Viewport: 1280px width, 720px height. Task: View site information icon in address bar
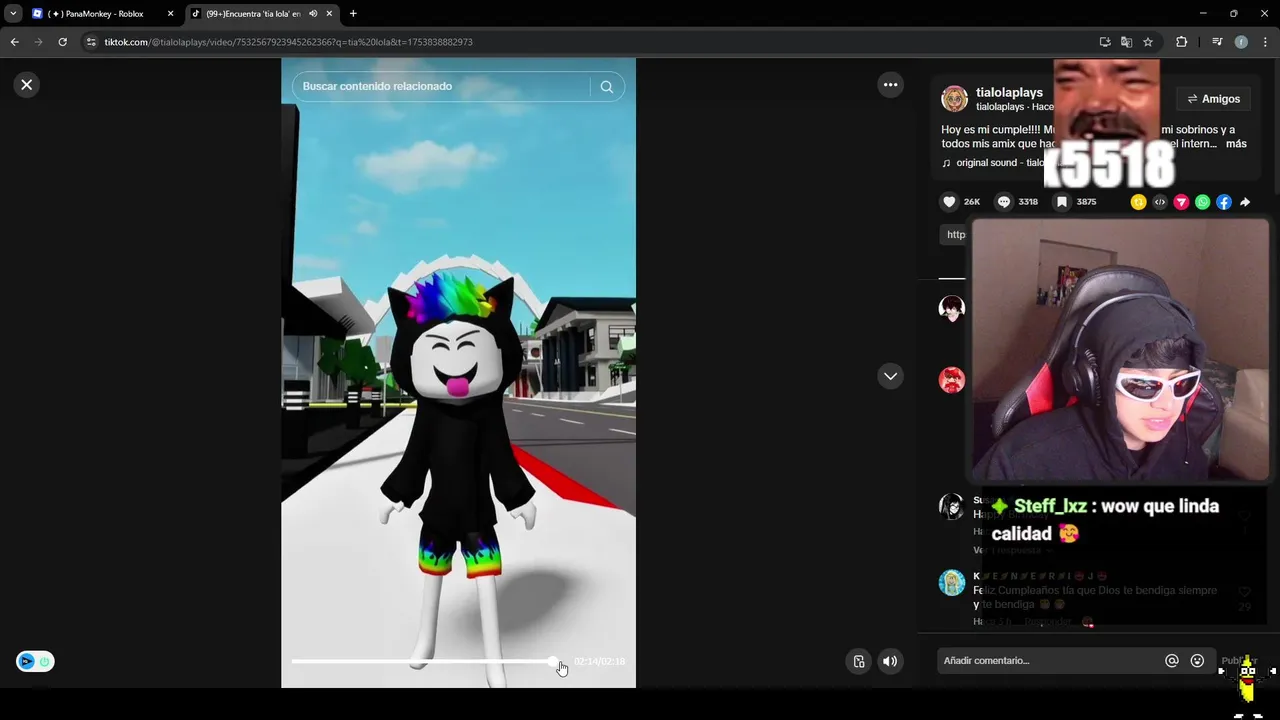click(x=92, y=42)
